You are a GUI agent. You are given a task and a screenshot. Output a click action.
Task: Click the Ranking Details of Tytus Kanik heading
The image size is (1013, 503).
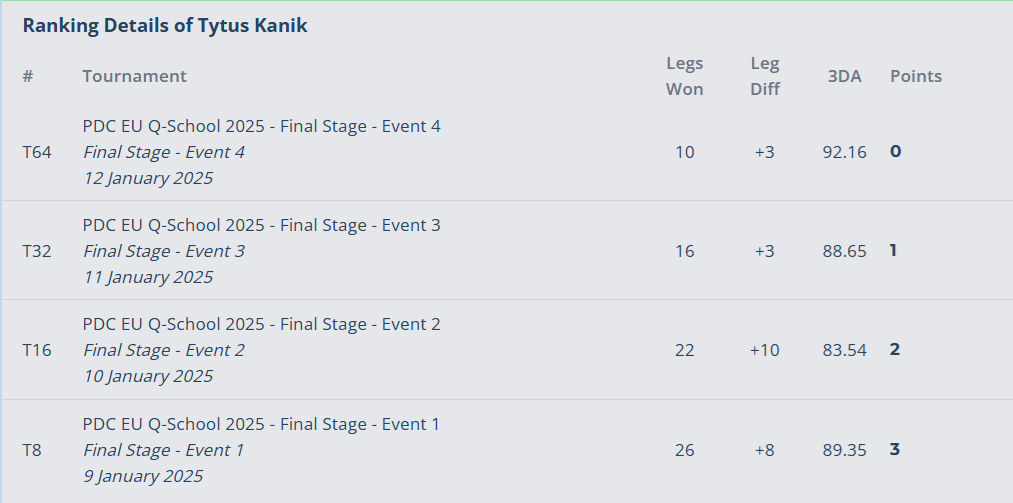[x=165, y=25]
